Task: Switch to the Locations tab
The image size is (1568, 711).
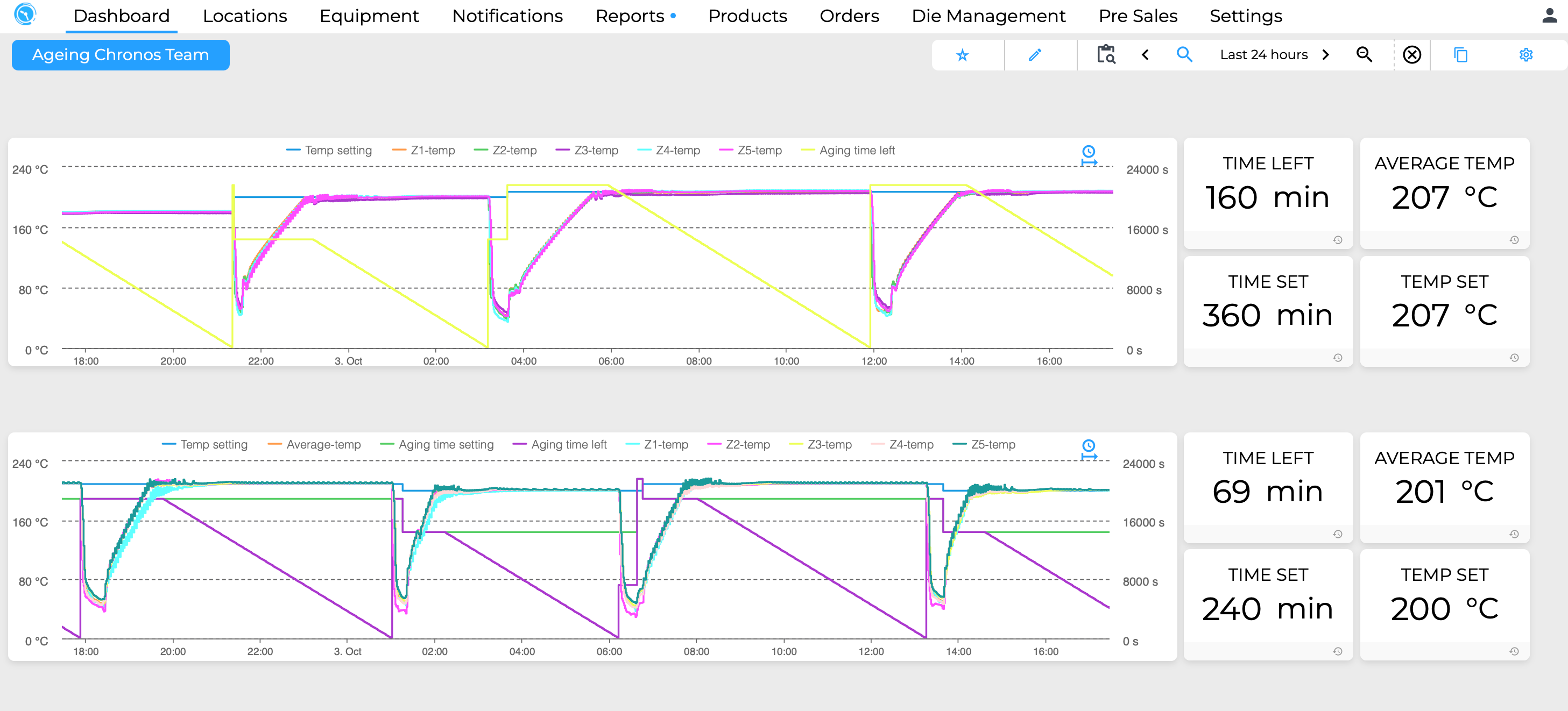Action: pyautogui.click(x=245, y=16)
